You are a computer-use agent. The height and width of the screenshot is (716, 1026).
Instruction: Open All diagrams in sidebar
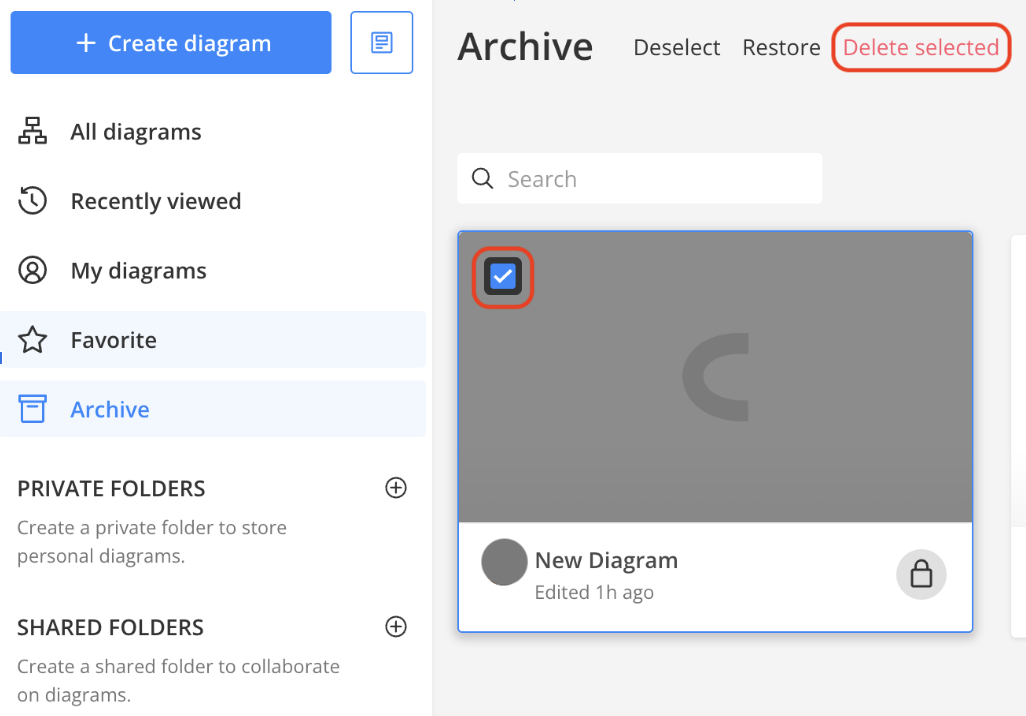tap(213, 132)
